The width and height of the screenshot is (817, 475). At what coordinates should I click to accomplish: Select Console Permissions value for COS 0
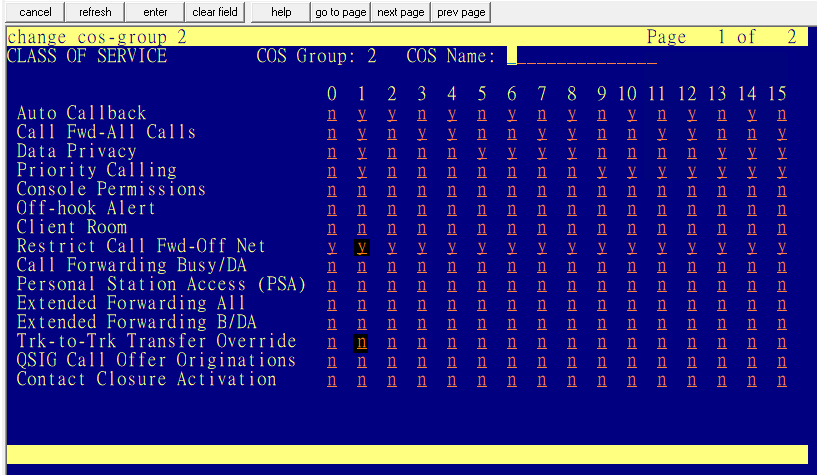click(x=332, y=190)
